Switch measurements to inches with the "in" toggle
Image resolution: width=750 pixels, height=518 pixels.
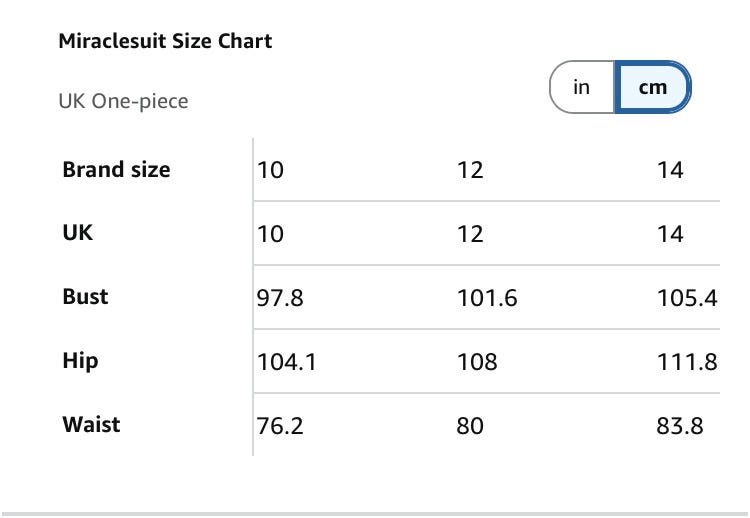click(582, 88)
